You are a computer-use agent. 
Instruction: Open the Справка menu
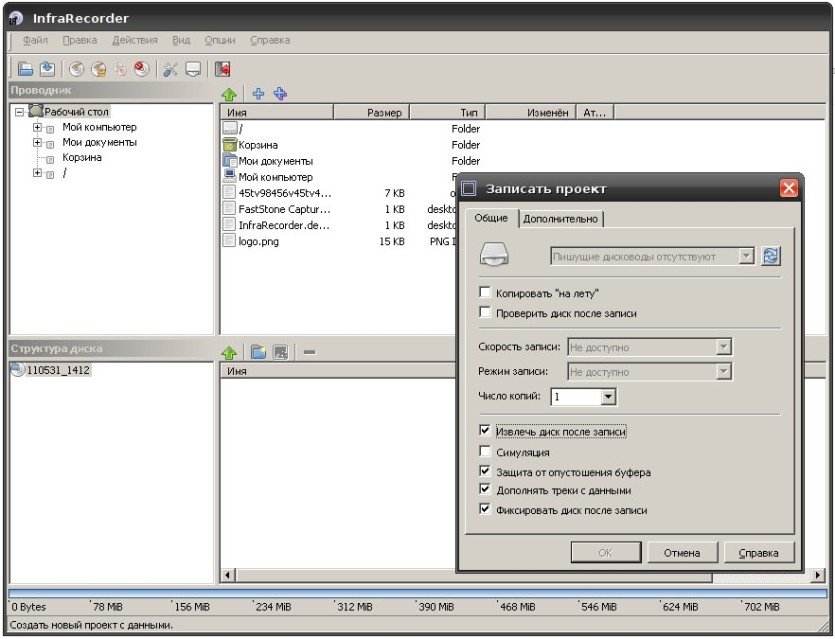pos(270,40)
